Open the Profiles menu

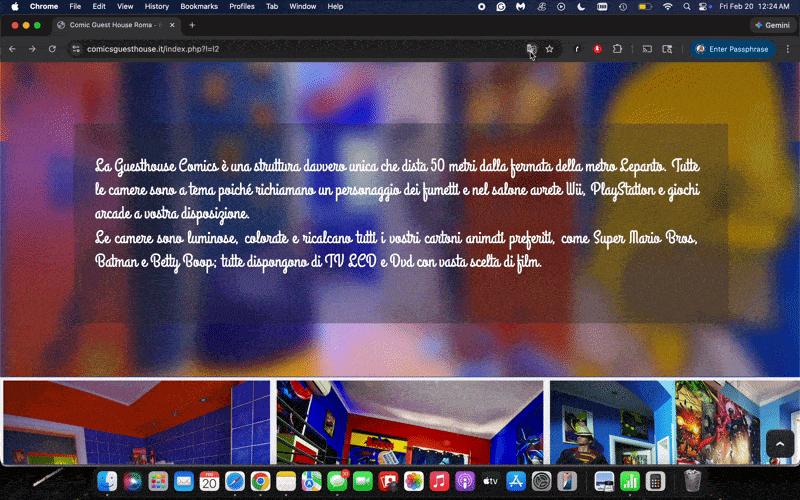pos(242,7)
